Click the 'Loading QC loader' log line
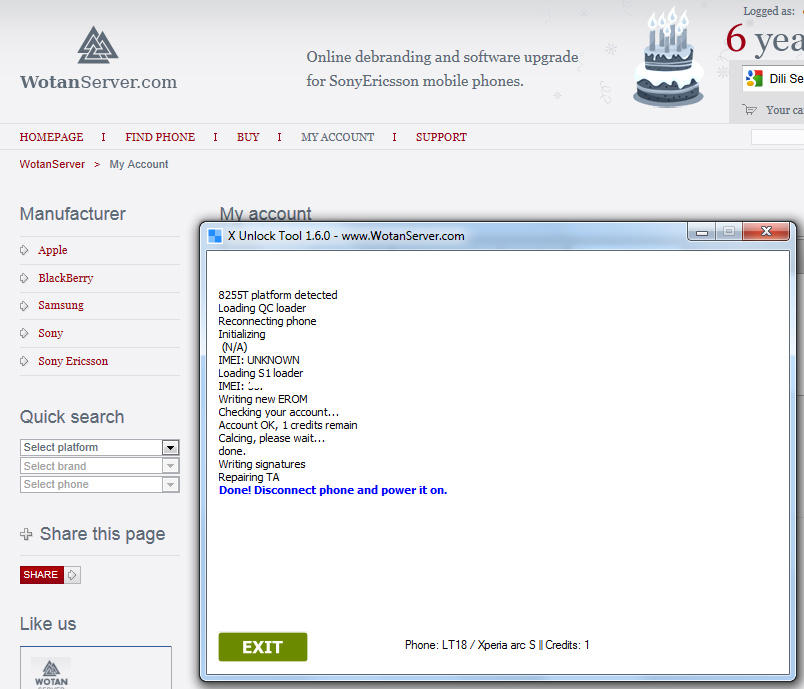 click(262, 308)
